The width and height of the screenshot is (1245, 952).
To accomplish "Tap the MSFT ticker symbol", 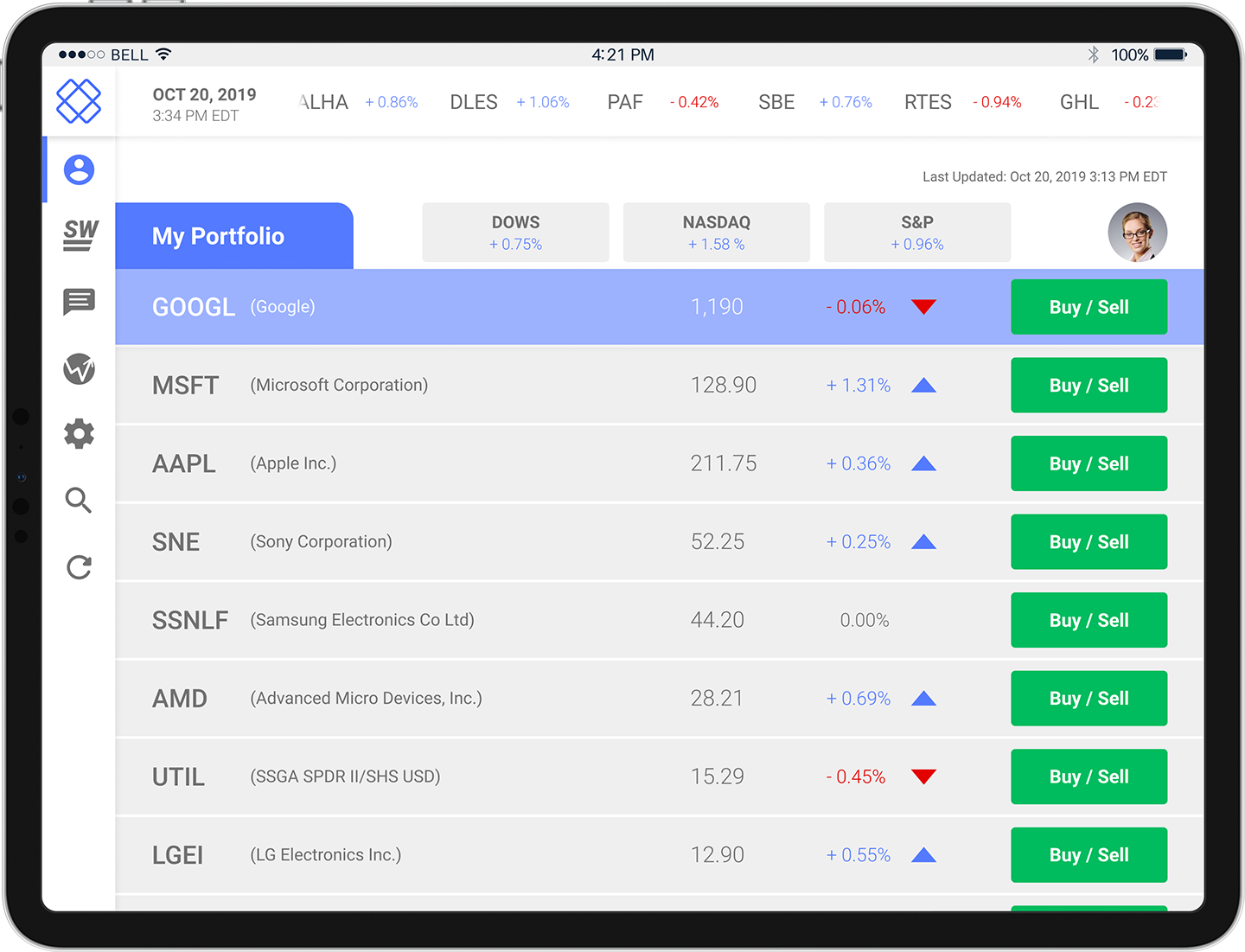I will (x=186, y=386).
